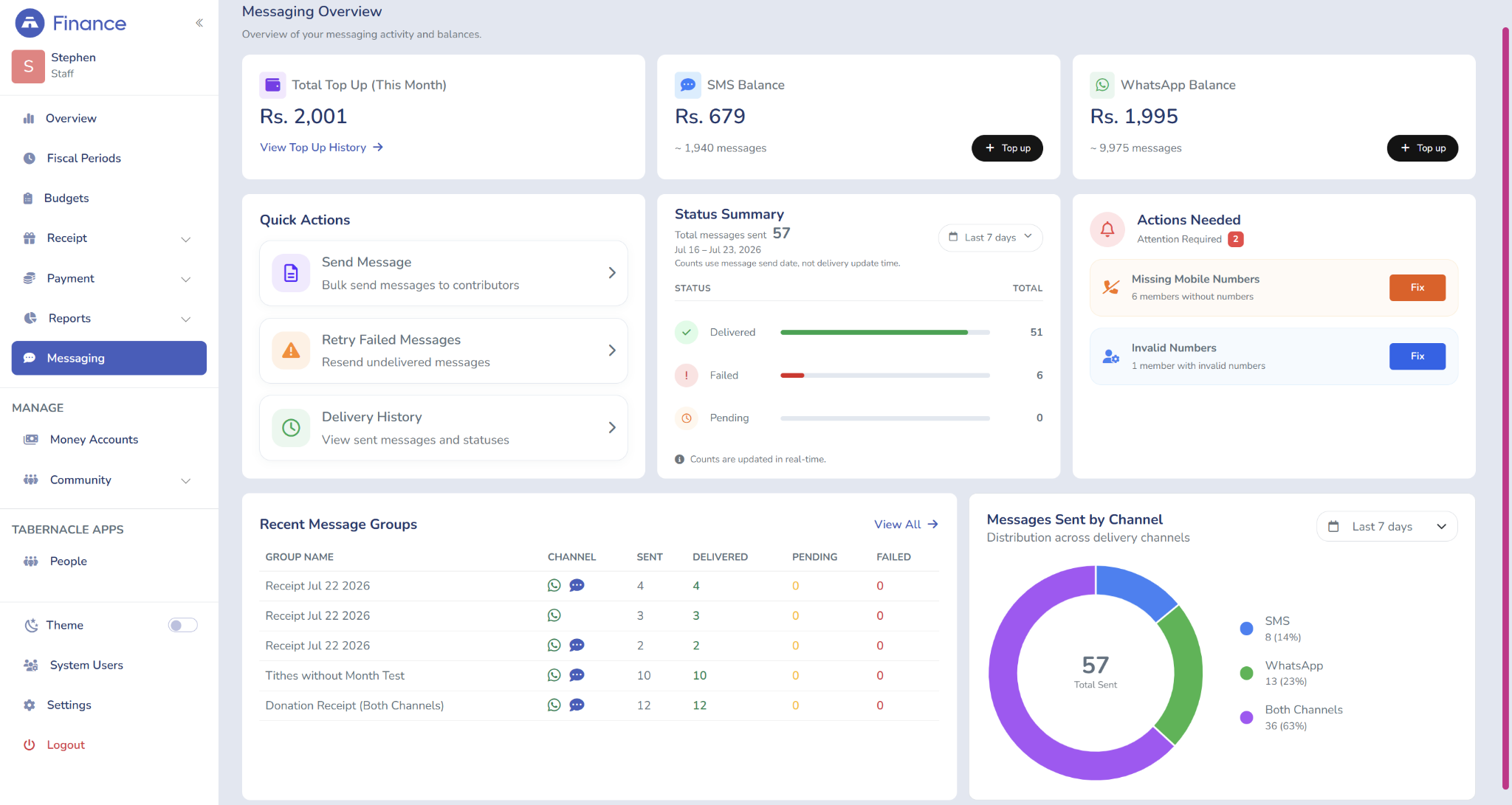The height and width of the screenshot is (805, 1512).
Task: Click the SMS Balance chat bubble icon
Action: click(687, 85)
